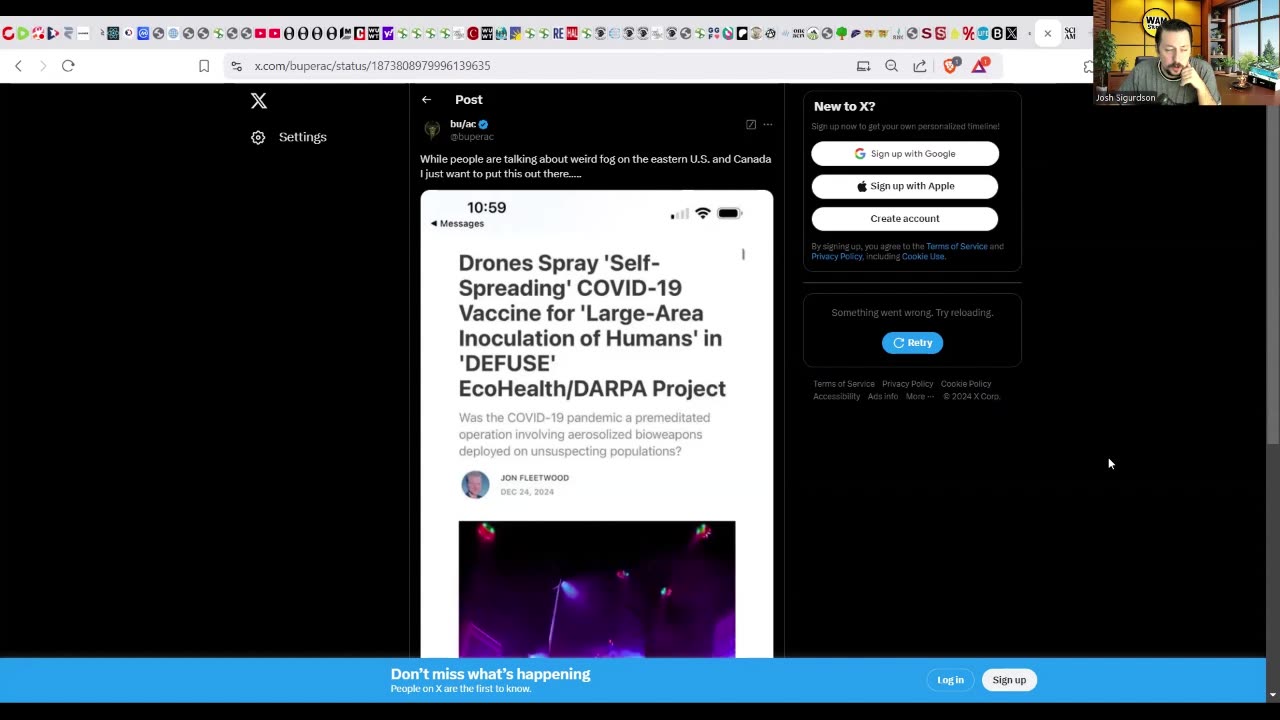1280x720 pixels.
Task: Open Privacy Policy link in signup text
Action: point(836,256)
